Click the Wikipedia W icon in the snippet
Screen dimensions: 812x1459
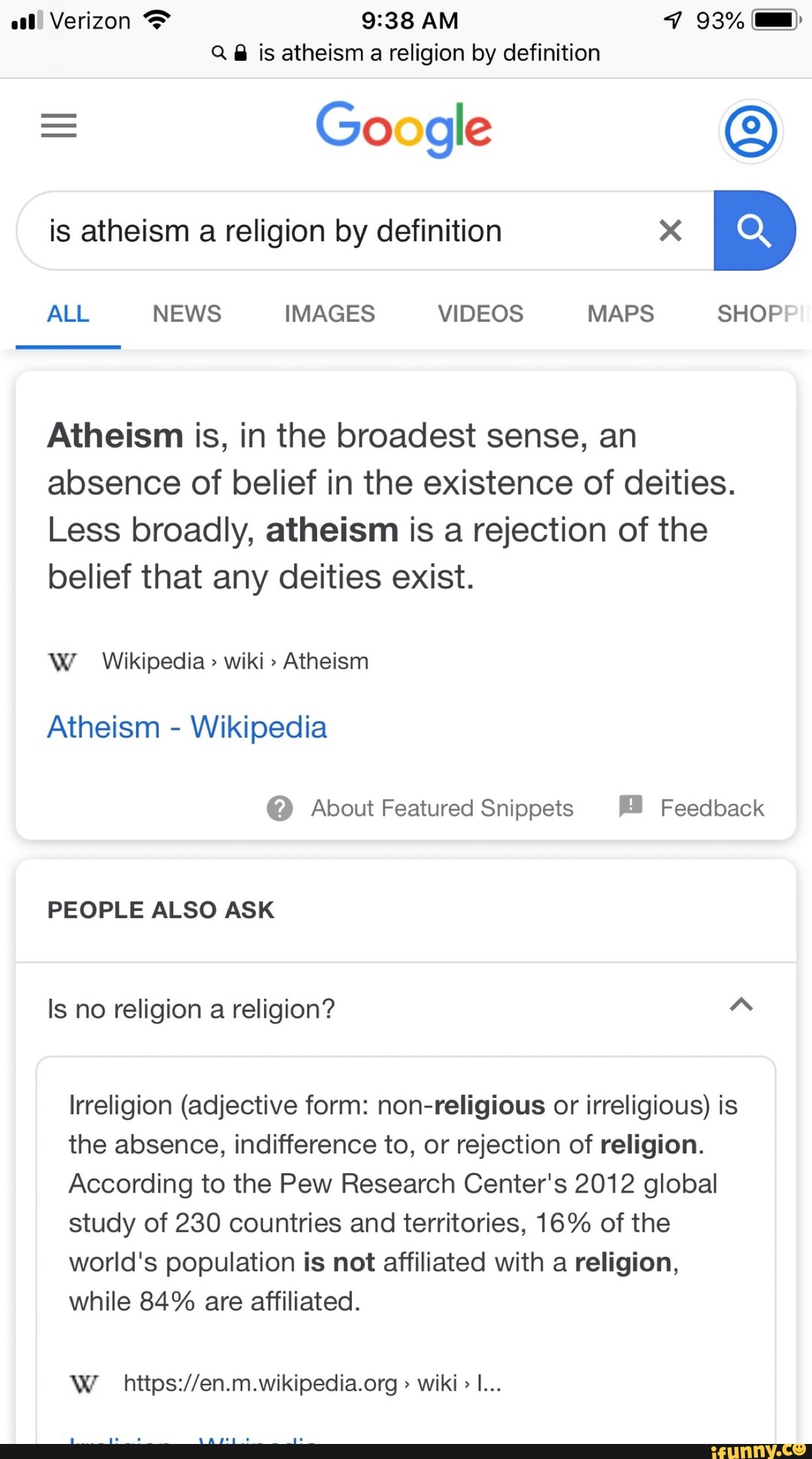tap(63, 662)
